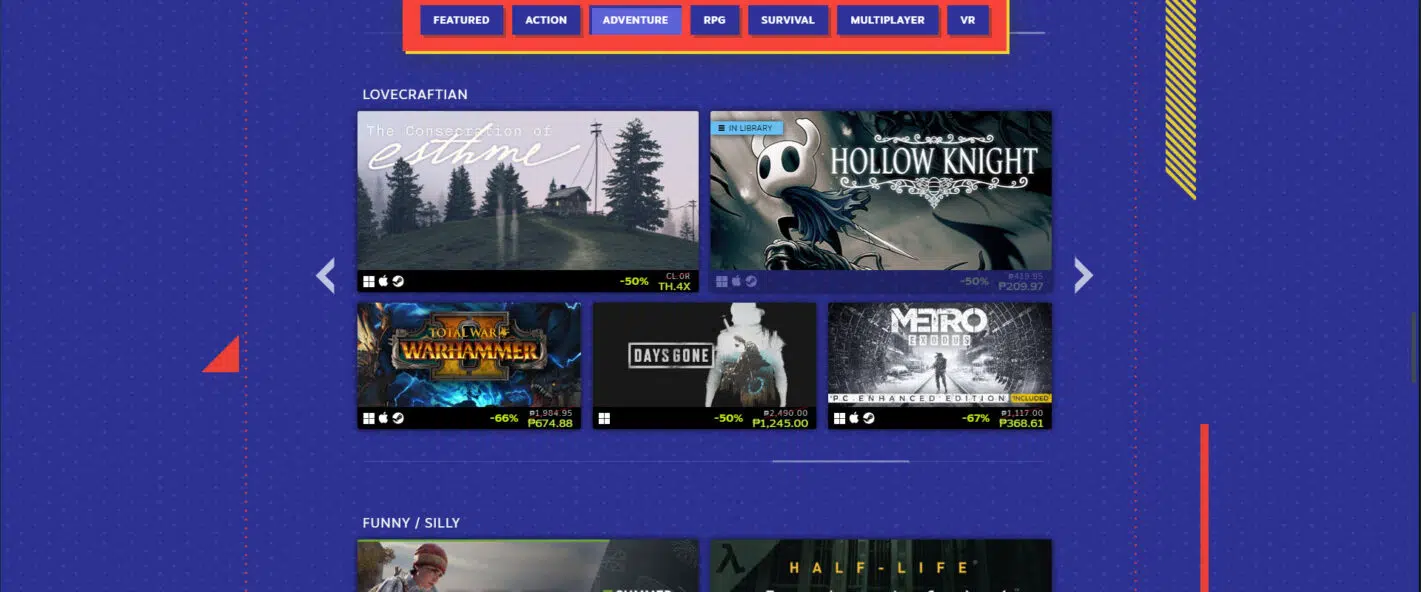Click the Steam icon on Warhammer II
Image resolution: width=1421 pixels, height=592 pixels.
tap(398, 419)
